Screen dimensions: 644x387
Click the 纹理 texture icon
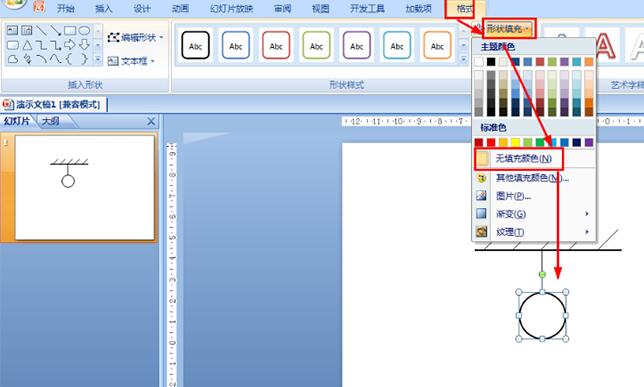[481, 232]
